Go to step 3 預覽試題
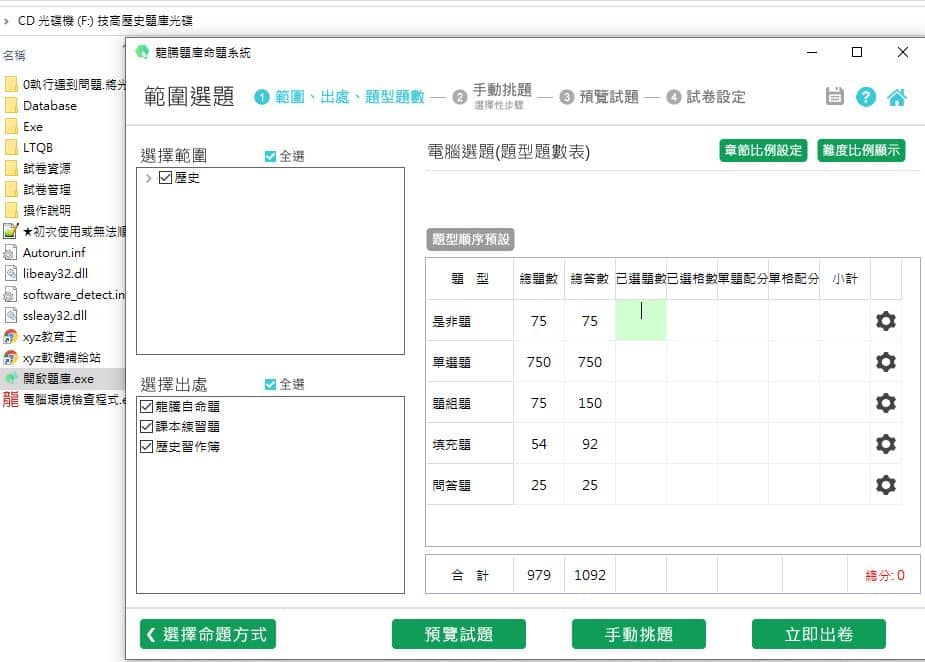Image resolution: width=925 pixels, height=662 pixels. tap(599, 97)
